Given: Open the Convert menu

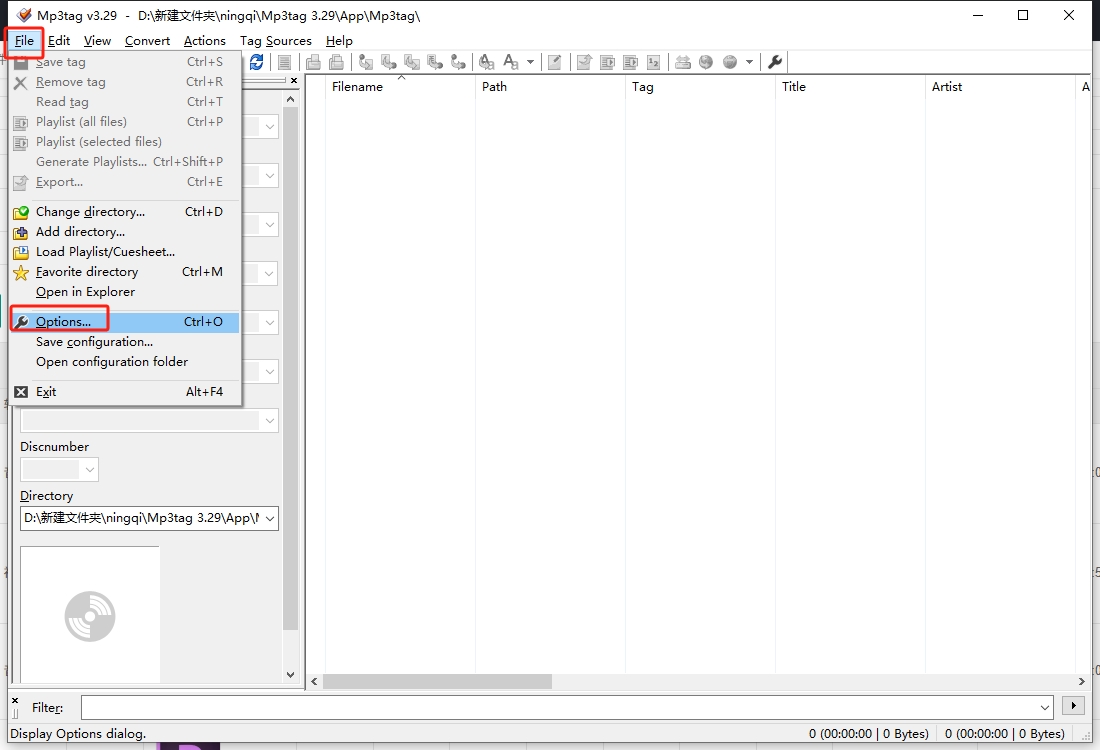Looking at the screenshot, I should pyautogui.click(x=147, y=41).
